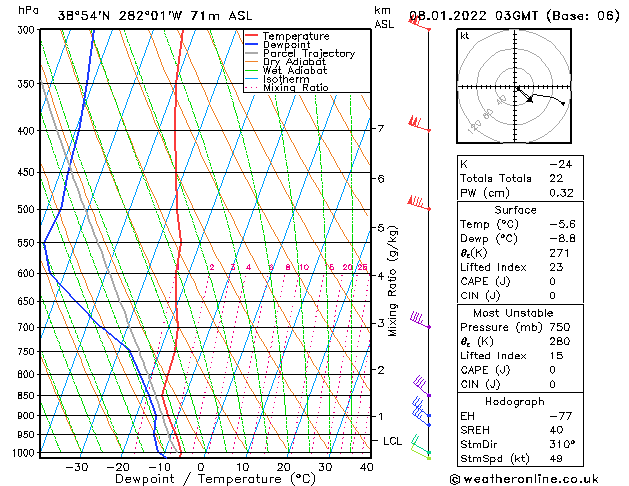Click the green wind barb near the surface
Screen dimensions: 629x486
click(421, 446)
